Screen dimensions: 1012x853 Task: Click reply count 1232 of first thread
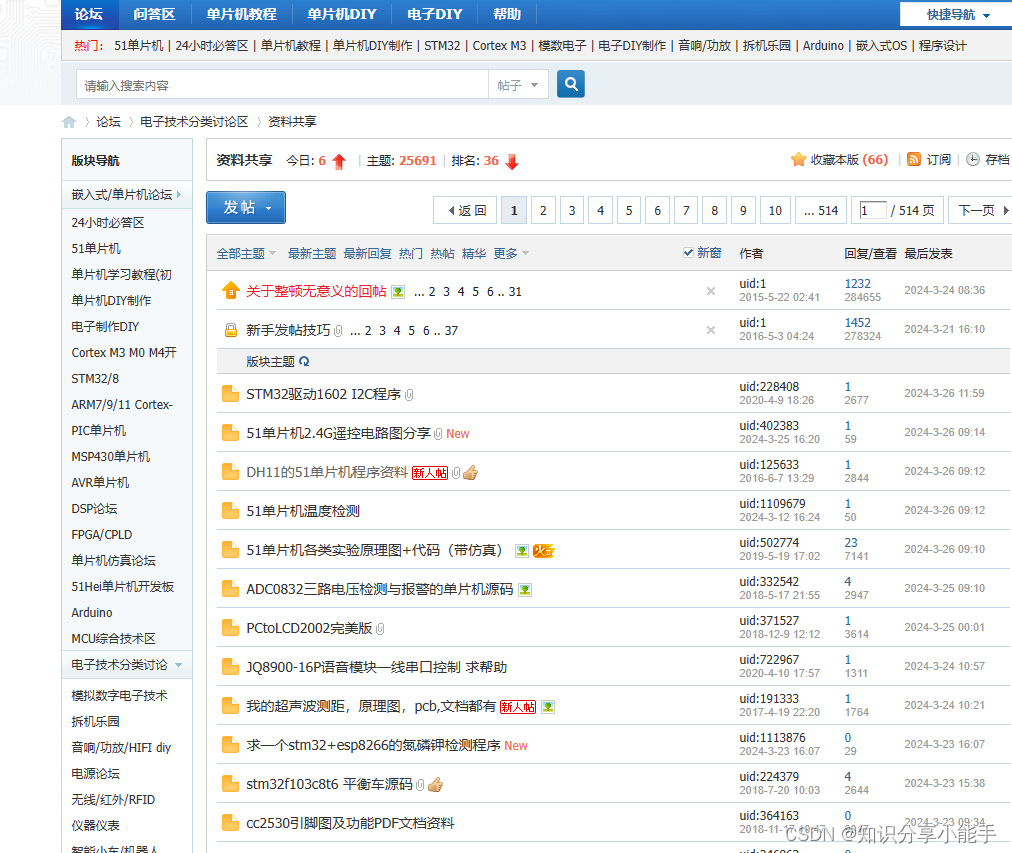[x=857, y=284]
